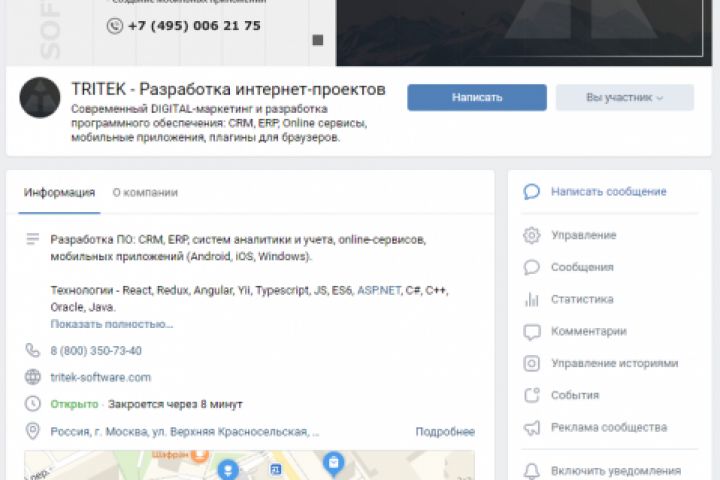Open Статистика in the sidebar menu
This screenshot has width=720, height=480.
[582, 299]
